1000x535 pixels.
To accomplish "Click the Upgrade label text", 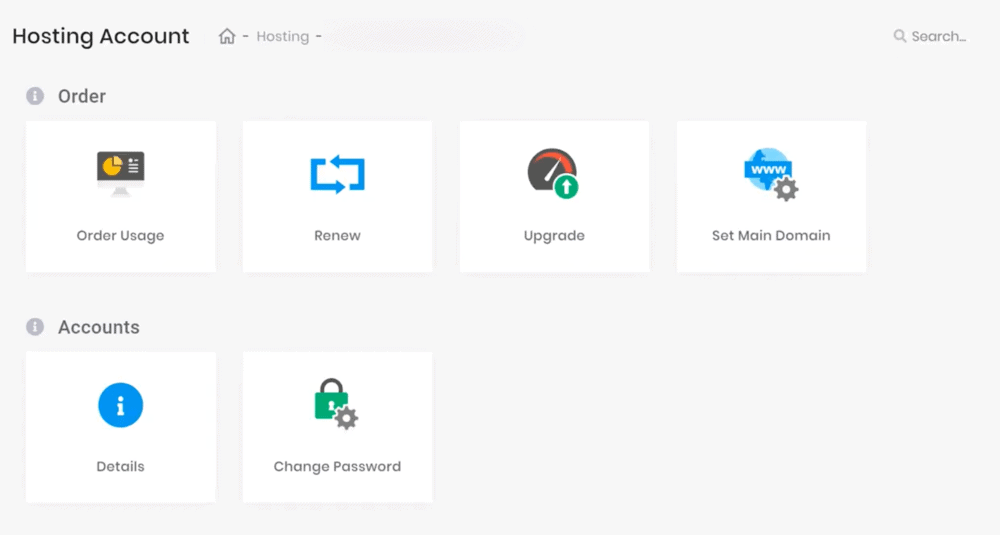I will [x=554, y=235].
